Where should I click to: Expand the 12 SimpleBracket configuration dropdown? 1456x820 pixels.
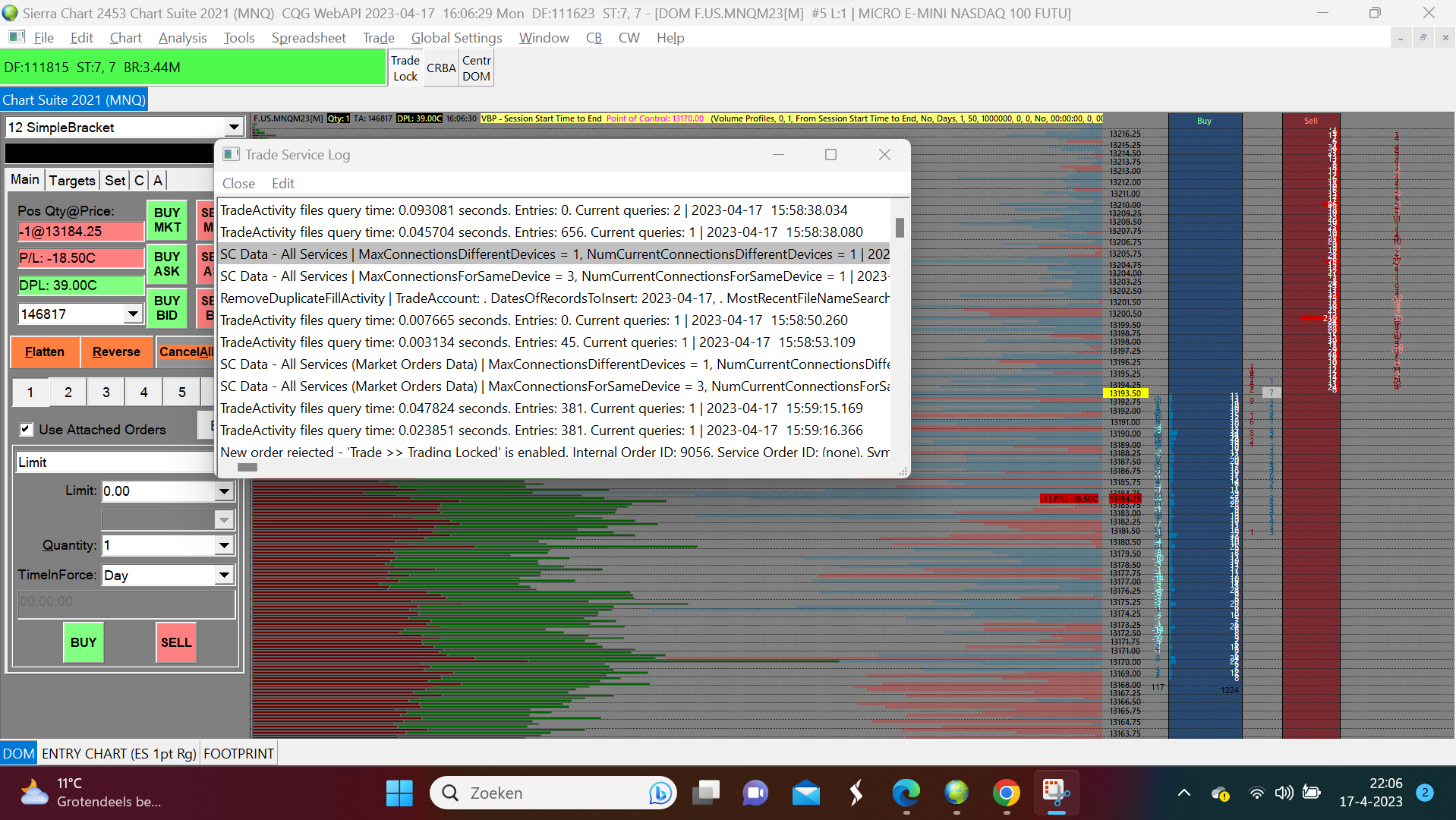[234, 128]
